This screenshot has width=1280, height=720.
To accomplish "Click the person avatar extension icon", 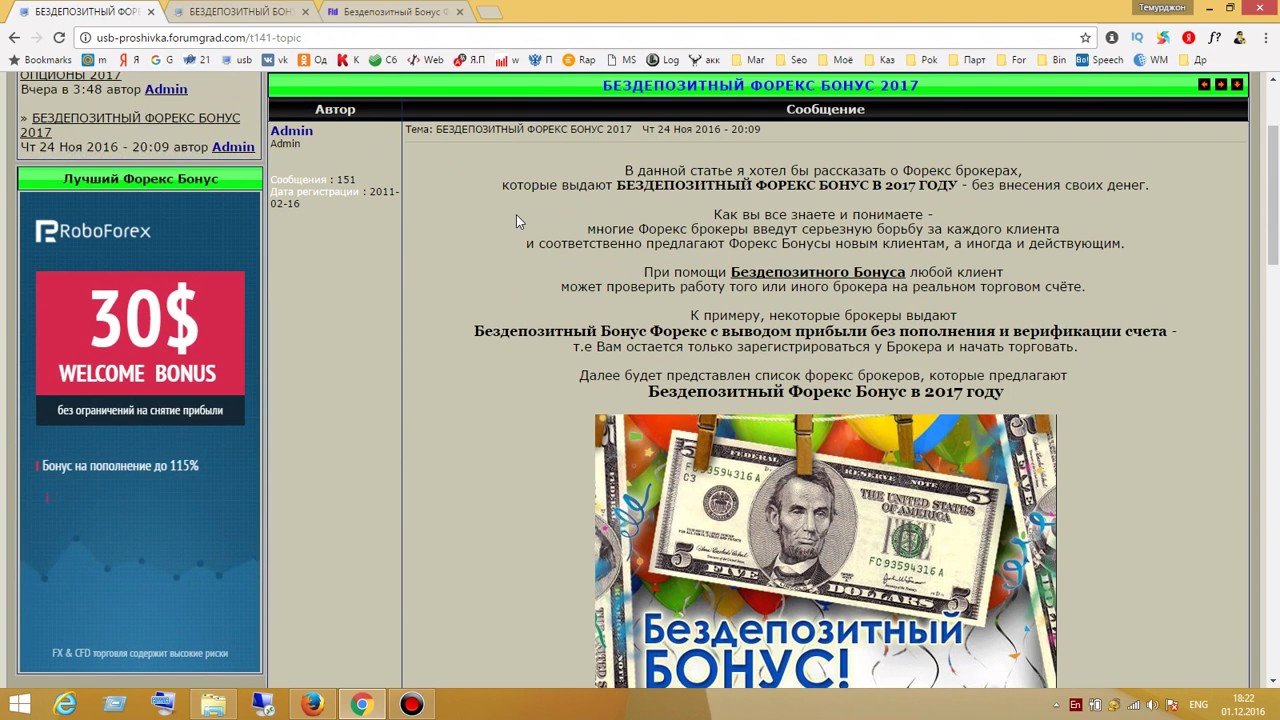I will point(1240,38).
